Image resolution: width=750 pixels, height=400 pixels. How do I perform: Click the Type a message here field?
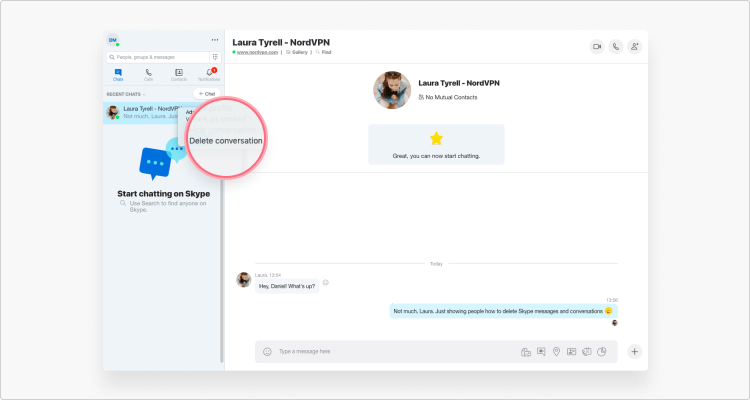[x=397, y=352]
